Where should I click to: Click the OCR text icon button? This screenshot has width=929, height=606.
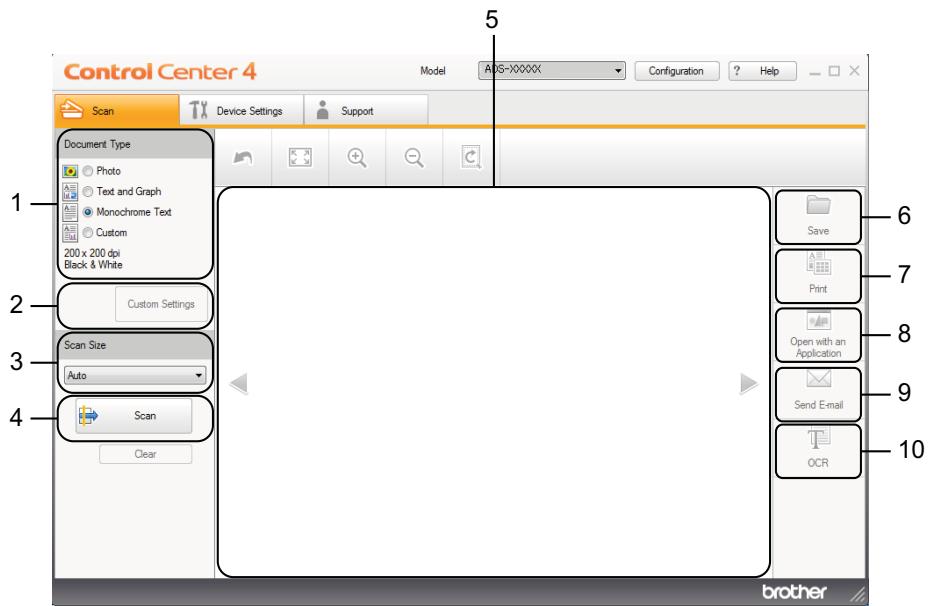click(818, 451)
